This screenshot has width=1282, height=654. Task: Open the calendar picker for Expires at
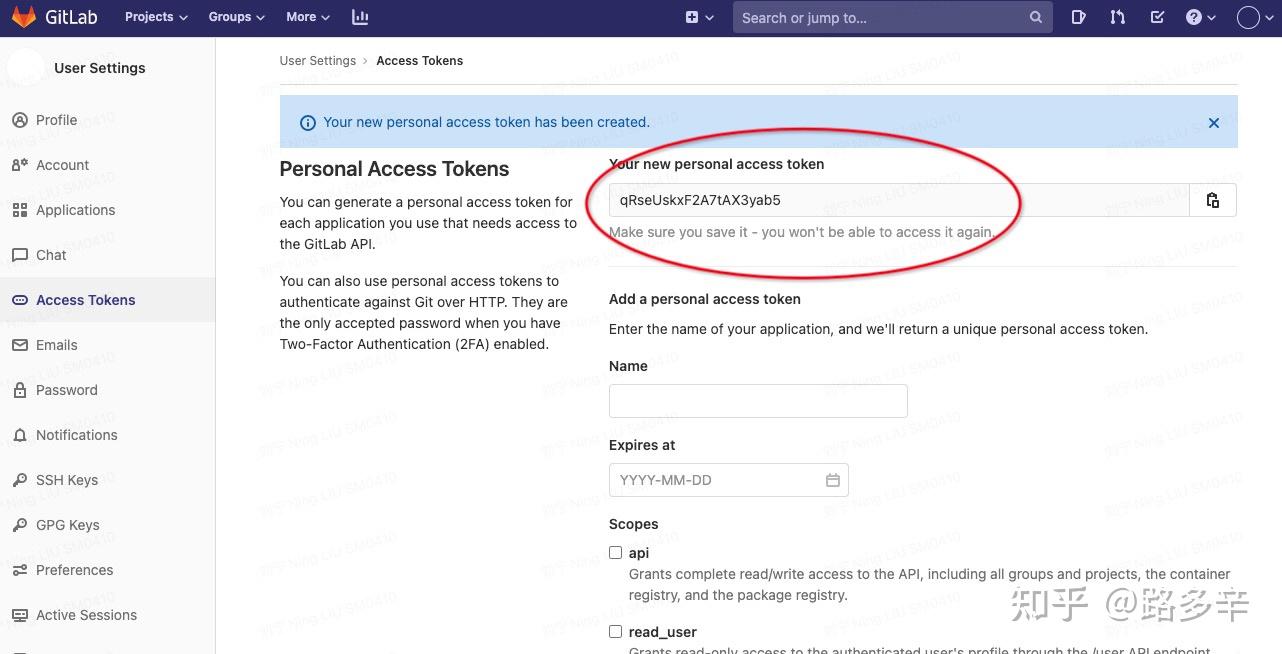[x=833, y=480]
